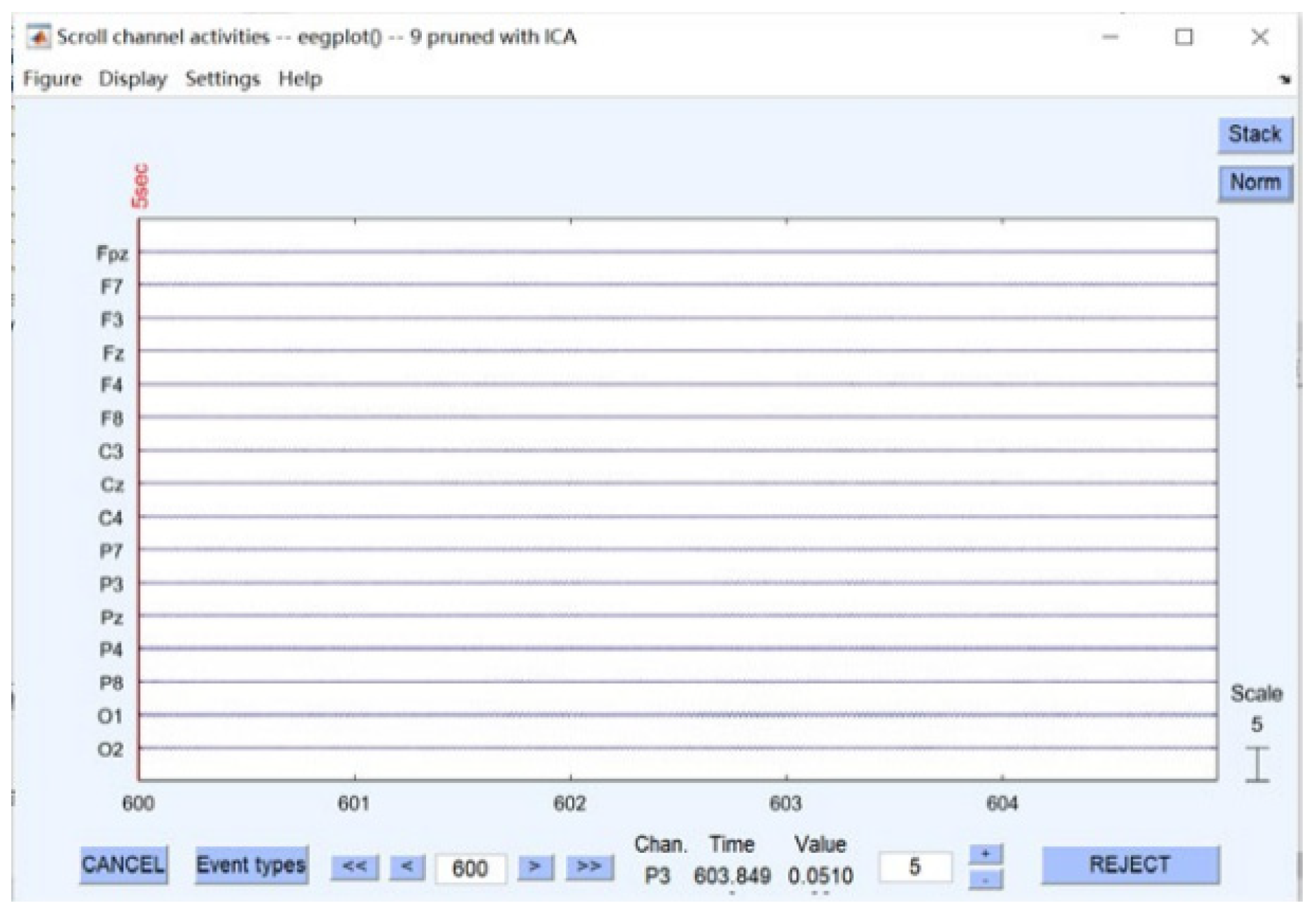The height and width of the screenshot is (917, 1316).
Task: Open the Settings menu
Action: pos(222,79)
